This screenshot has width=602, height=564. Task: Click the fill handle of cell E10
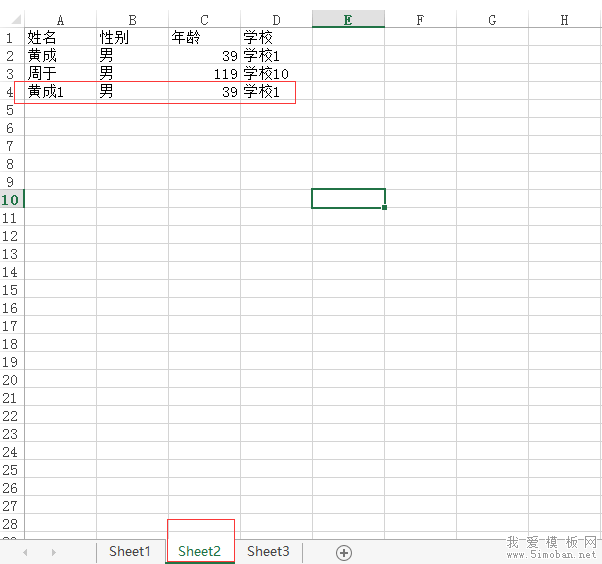click(x=384, y=207)
